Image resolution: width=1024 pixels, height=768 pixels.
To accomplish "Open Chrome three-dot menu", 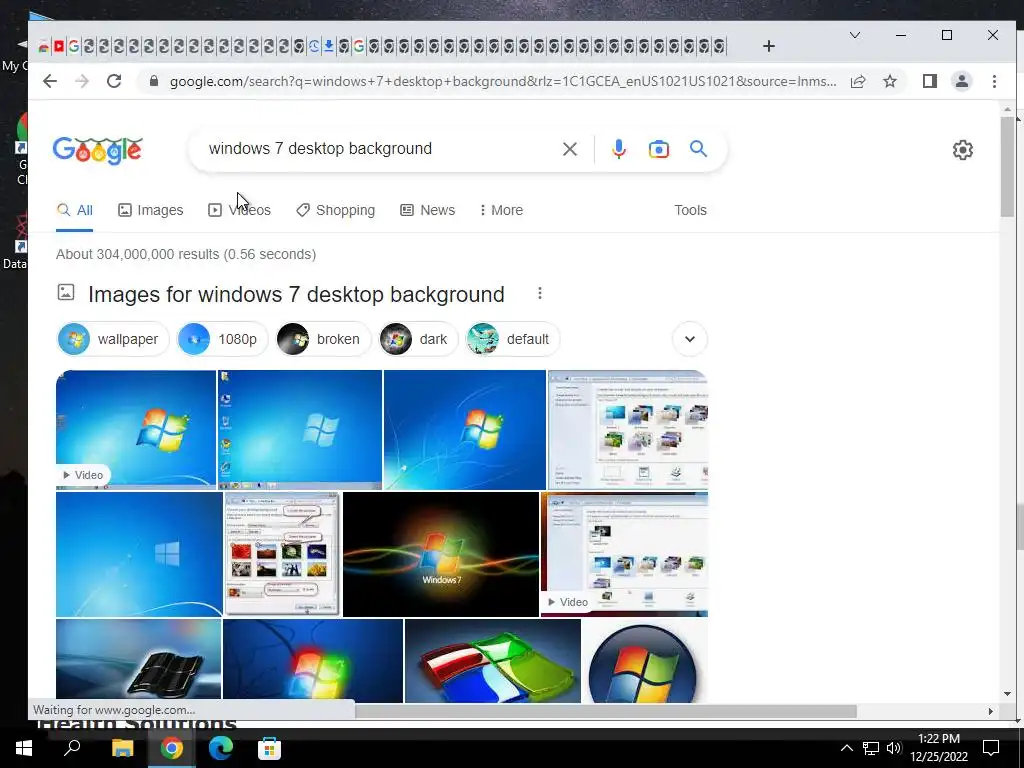I will click(994, 81).
